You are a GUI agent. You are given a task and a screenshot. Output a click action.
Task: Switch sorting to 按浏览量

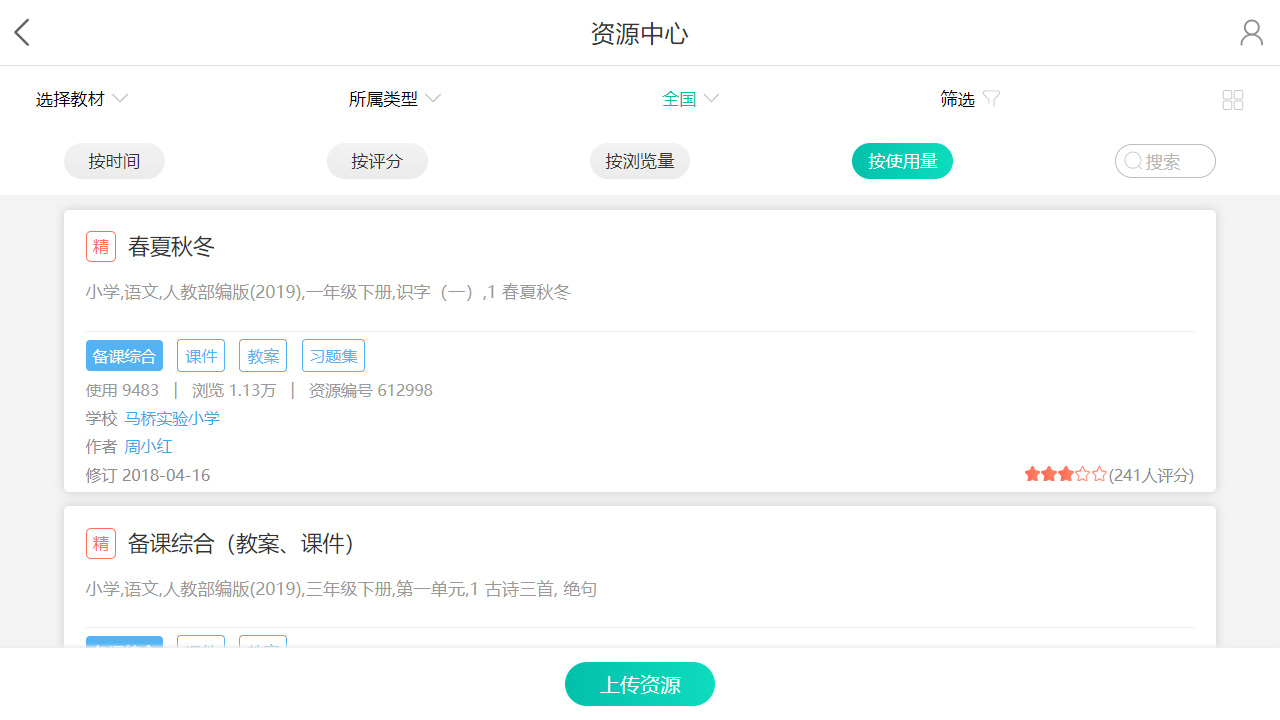[x=639, y=160]
